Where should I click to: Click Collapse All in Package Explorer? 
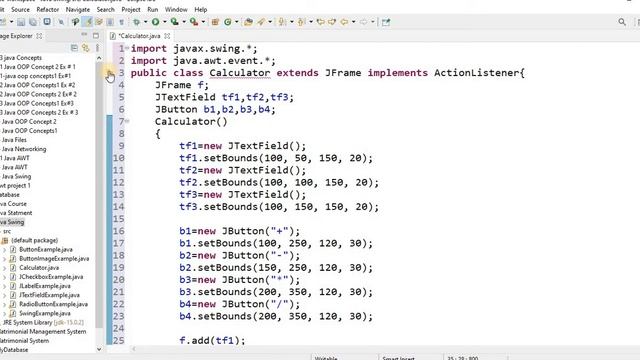(74, 48)
